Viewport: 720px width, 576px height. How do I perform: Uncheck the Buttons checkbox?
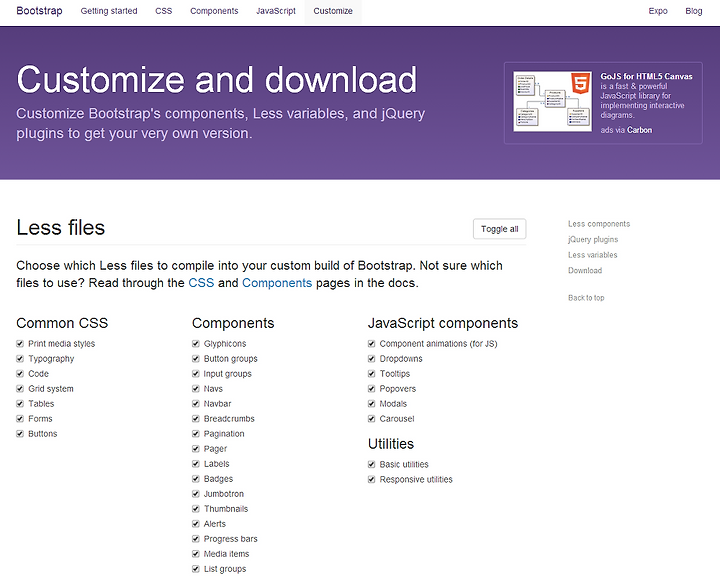tap(20, 434)
